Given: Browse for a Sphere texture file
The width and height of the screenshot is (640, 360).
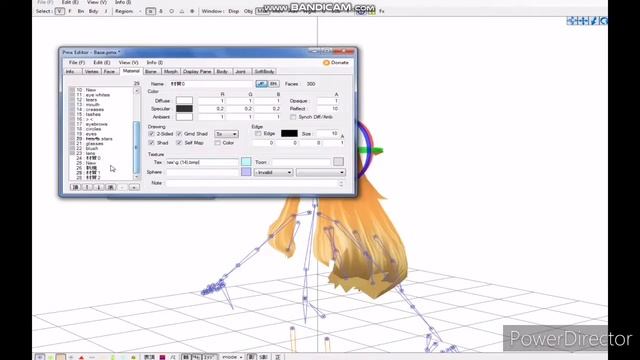Looking at the screenshot, I should (246, 172).
